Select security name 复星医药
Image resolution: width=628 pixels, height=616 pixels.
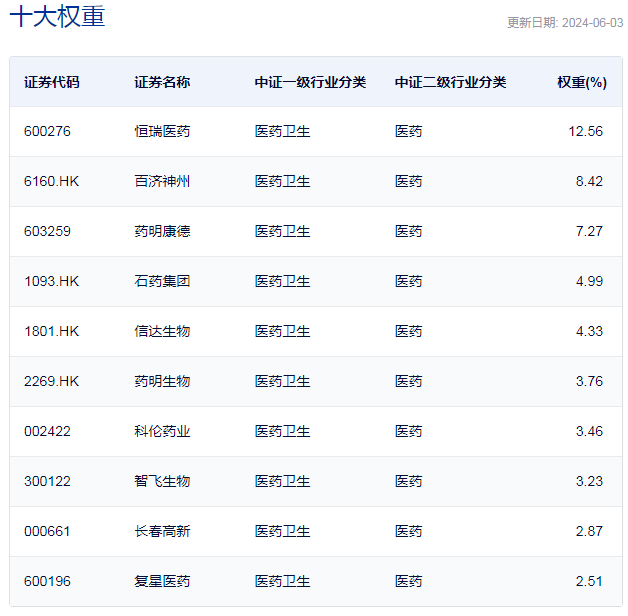point(162,582)
